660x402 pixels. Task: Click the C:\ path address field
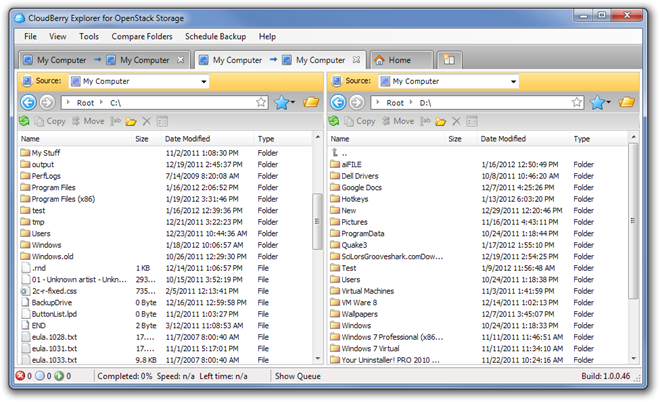point(165,102)
